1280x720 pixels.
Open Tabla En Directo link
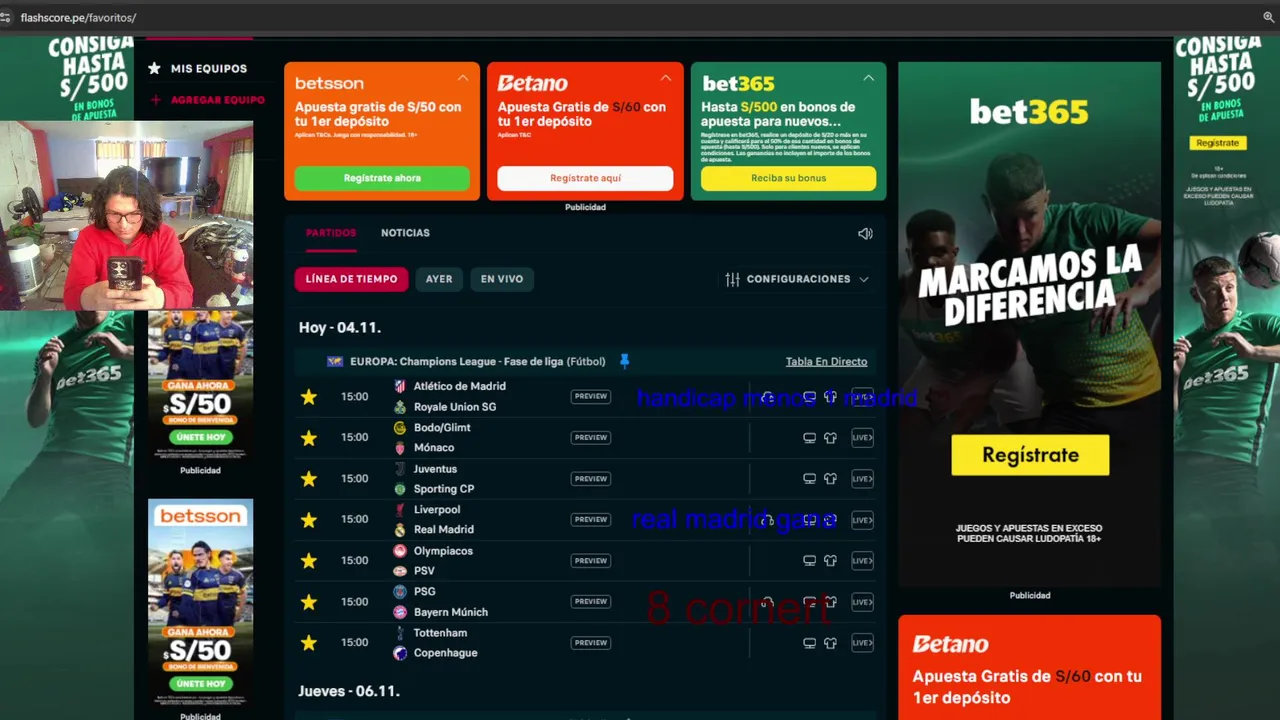tap(826, 362)
